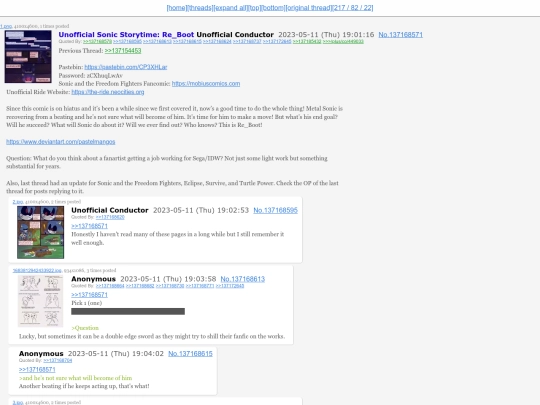Jump using the [top] navigation link
540x405 pixels.
pos(254,8)
